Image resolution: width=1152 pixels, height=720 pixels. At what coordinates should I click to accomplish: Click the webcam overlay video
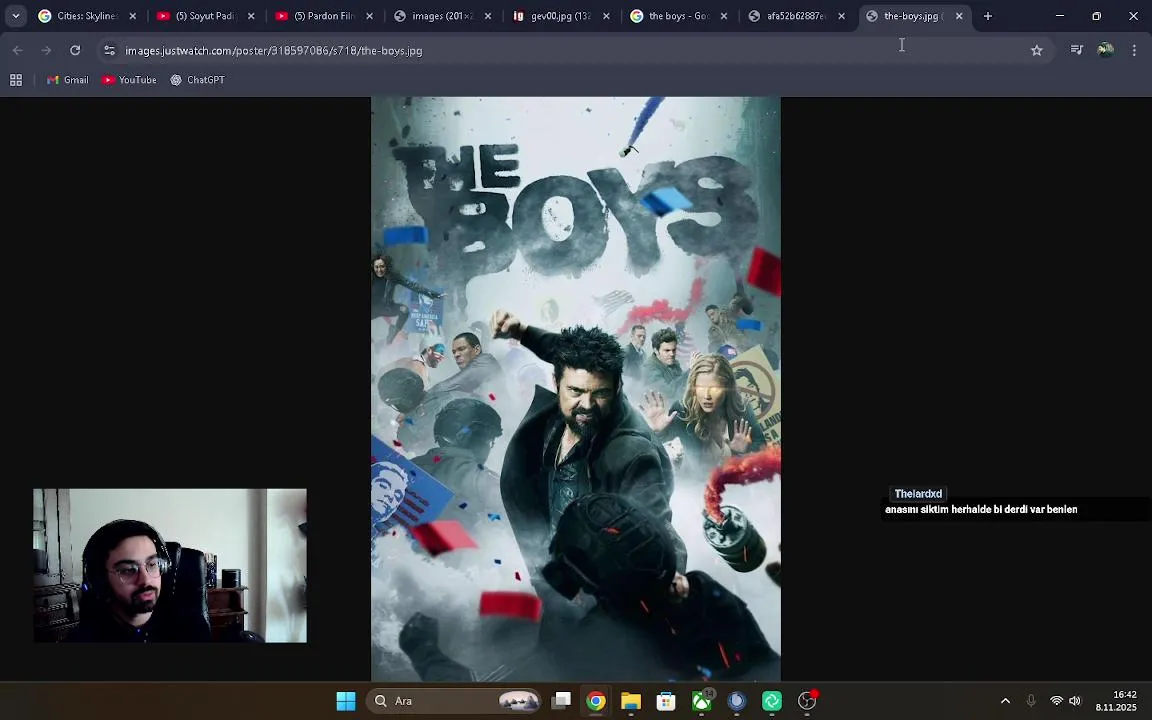[x=170, y=566]
